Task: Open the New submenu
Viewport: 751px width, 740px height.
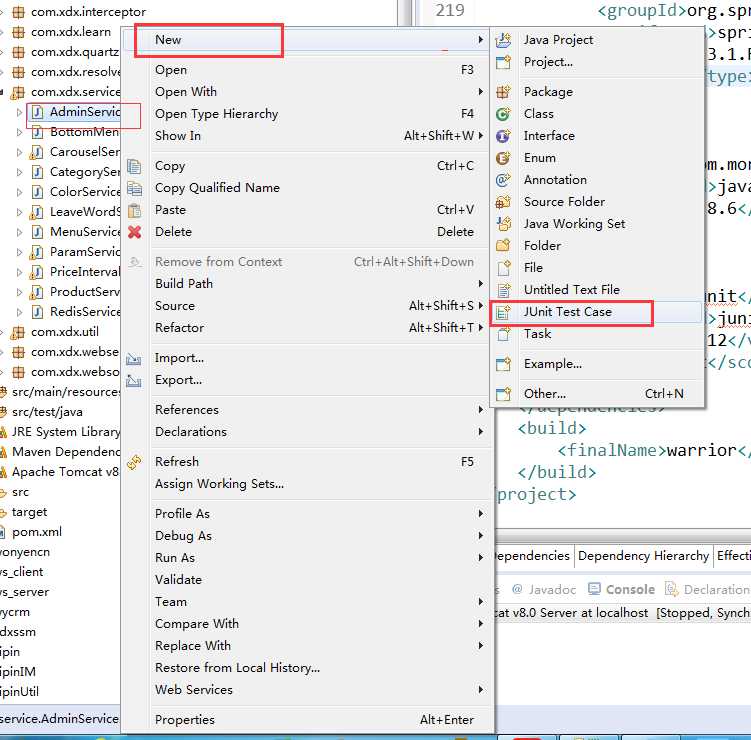Action: click(306, 40)
